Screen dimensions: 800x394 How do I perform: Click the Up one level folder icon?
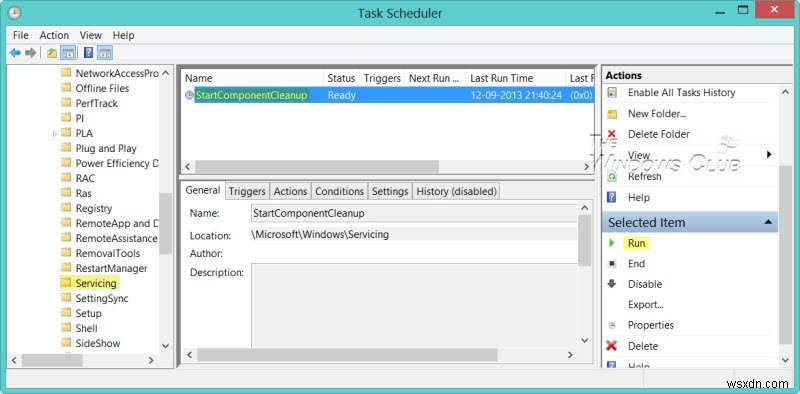[52, 53]
